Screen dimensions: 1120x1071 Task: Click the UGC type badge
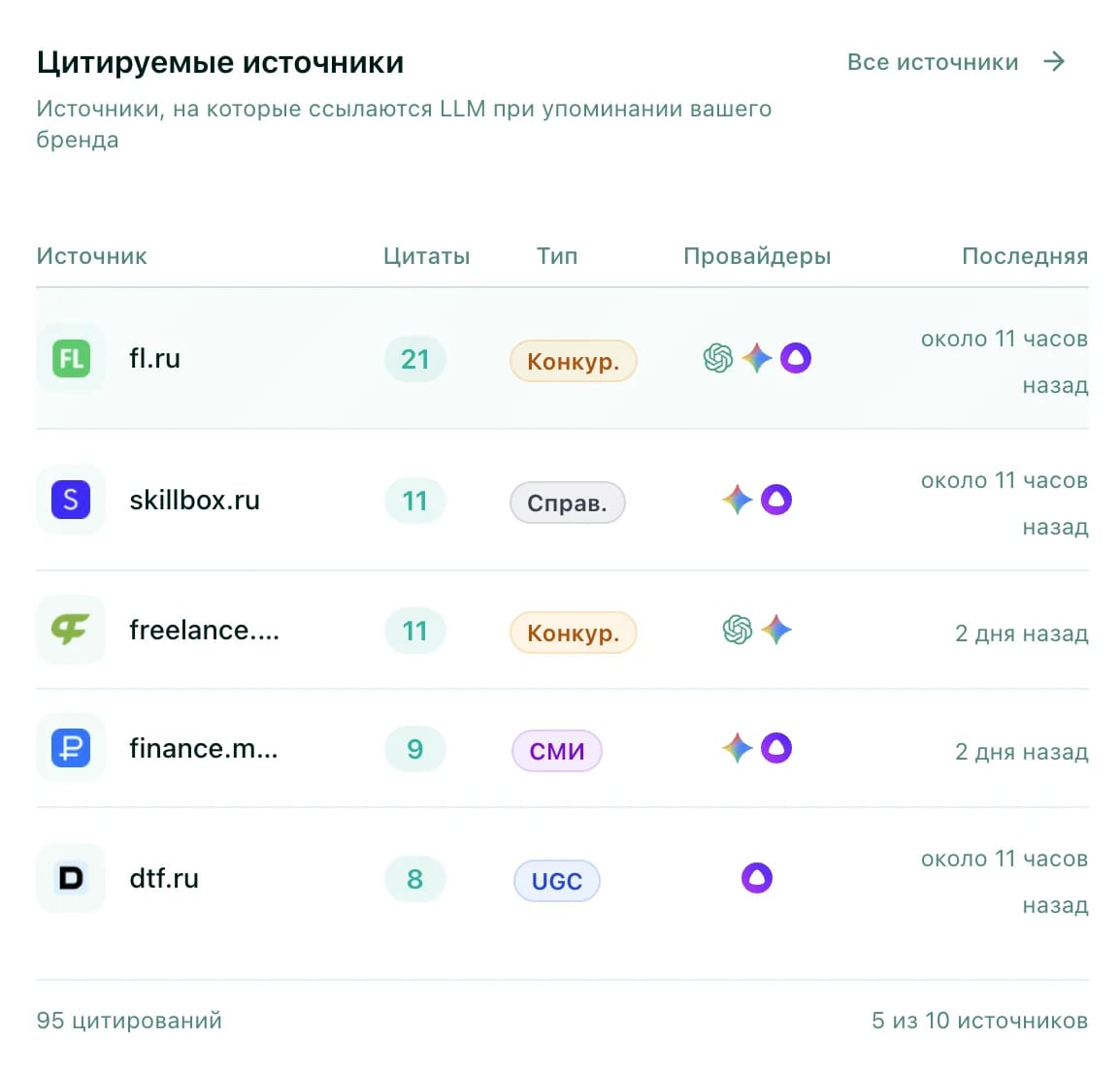coord(557,881)
